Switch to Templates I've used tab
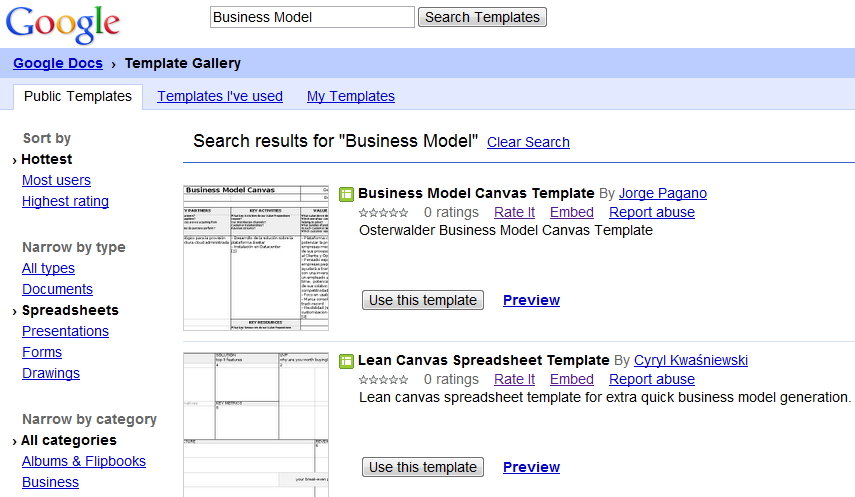This screenshot has height=497, width=855. tap(220, 97)
